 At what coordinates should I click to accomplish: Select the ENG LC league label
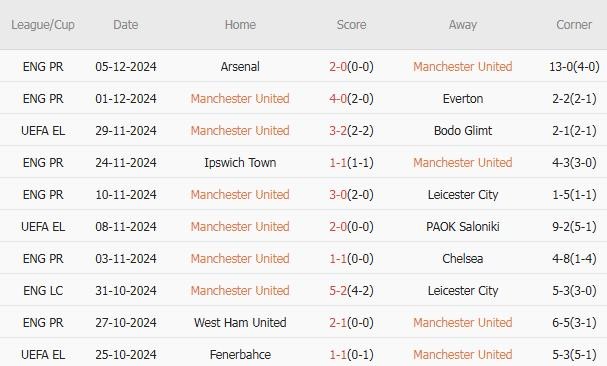point(43,290)
